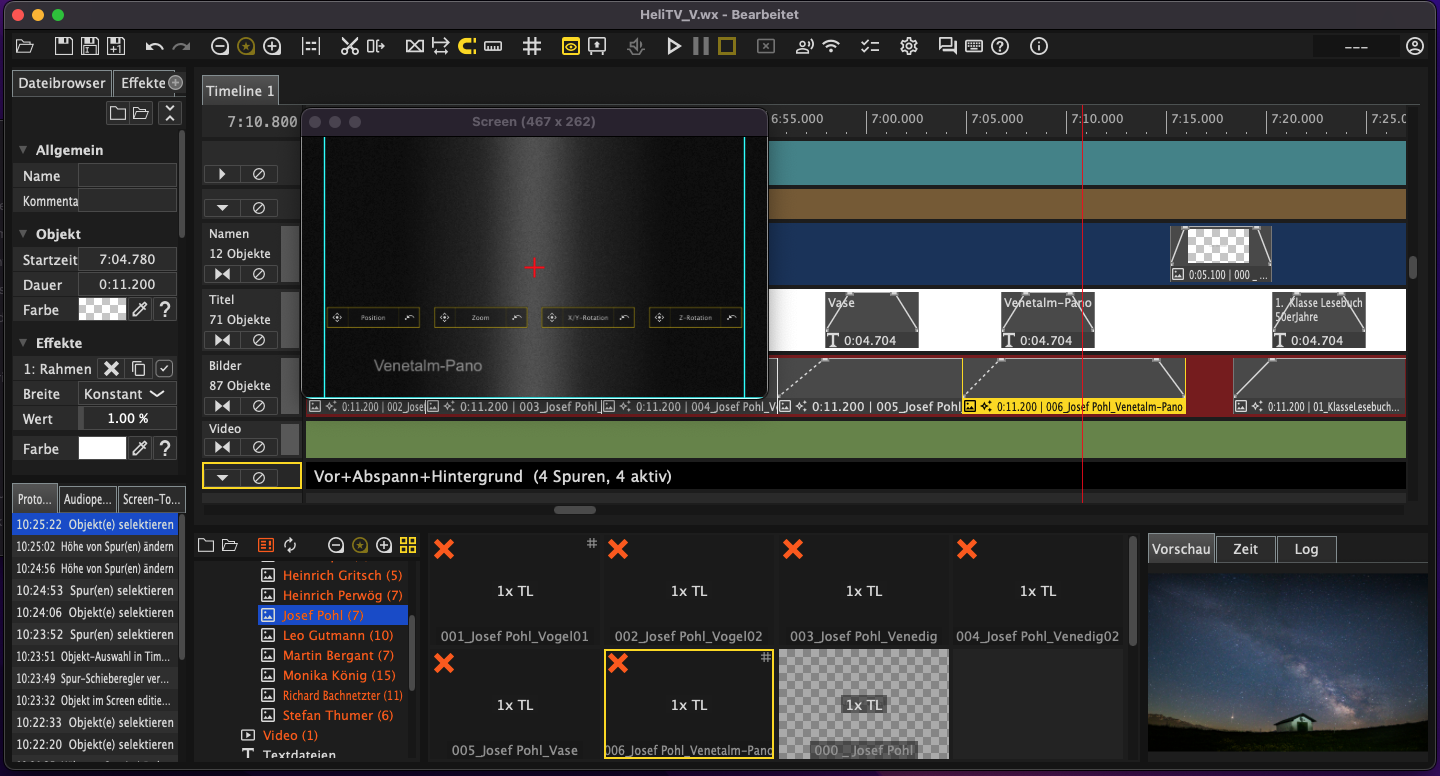Disable the Bilder track with its circle-slash
The width and height of the screenshot is (1440, 776).
click(259, 406)
